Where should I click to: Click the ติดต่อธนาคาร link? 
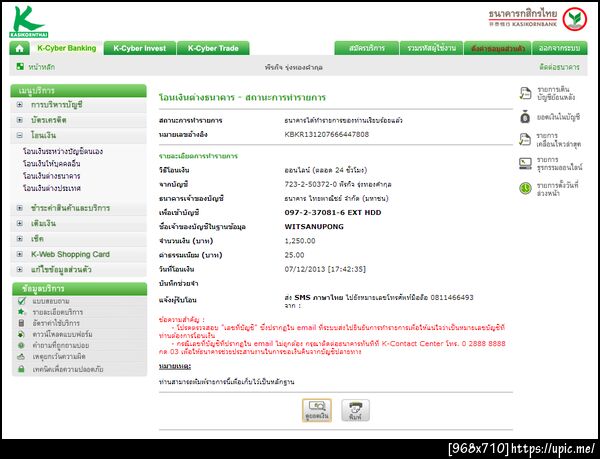coord(559,67)
